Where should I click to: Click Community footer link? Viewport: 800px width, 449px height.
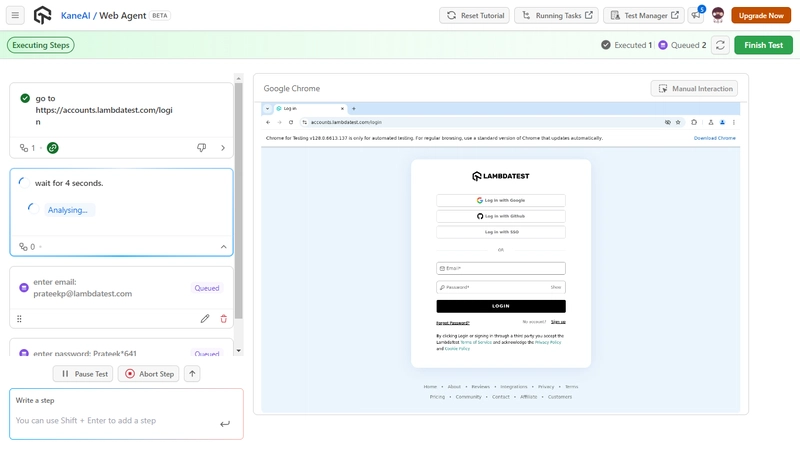[x=468, y=397]
